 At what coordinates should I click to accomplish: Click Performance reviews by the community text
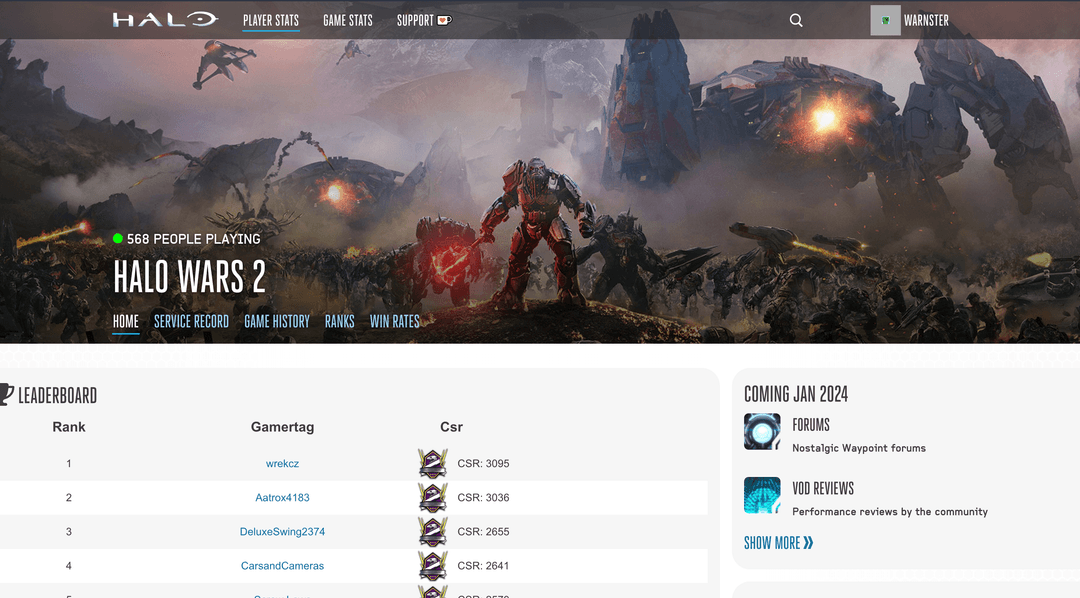point(890,511)
